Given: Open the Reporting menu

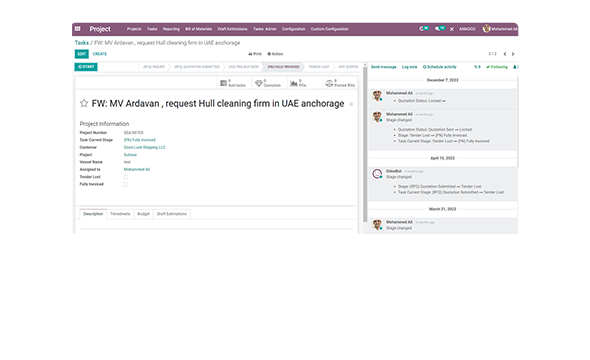Looking at the screenshot, I should (x=171, y=29).
